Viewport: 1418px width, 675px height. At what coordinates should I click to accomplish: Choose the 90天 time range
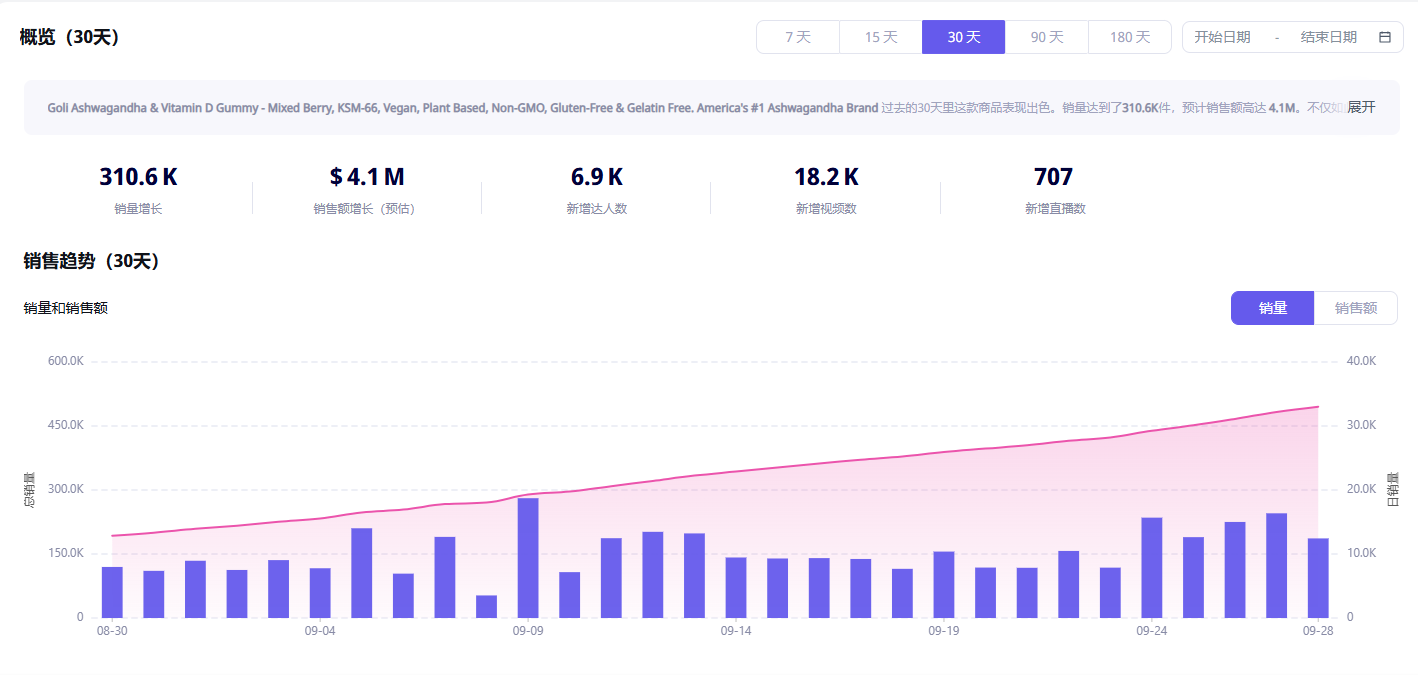coord(1046,37)
